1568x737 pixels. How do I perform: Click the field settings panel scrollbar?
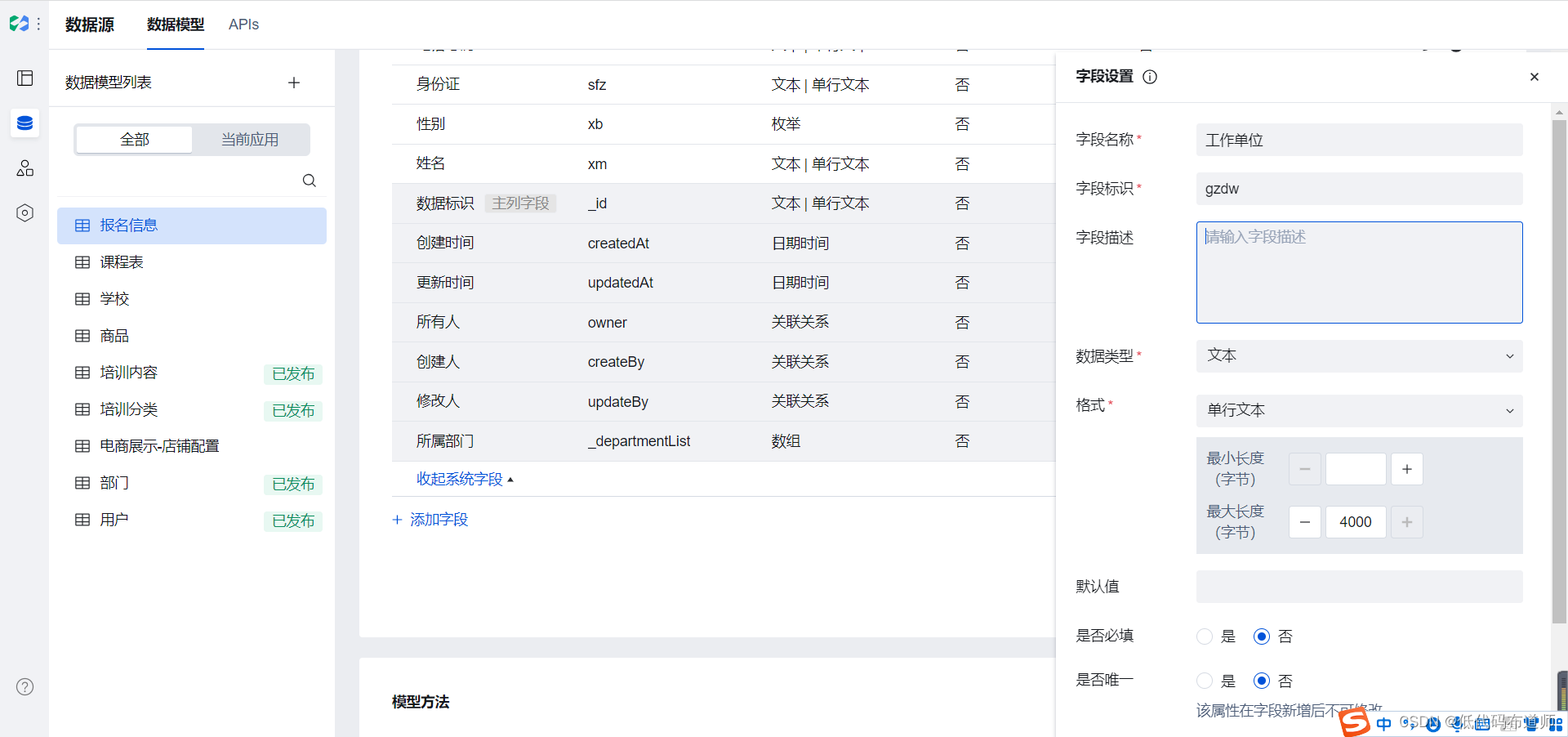click(x=1559, y=372)
